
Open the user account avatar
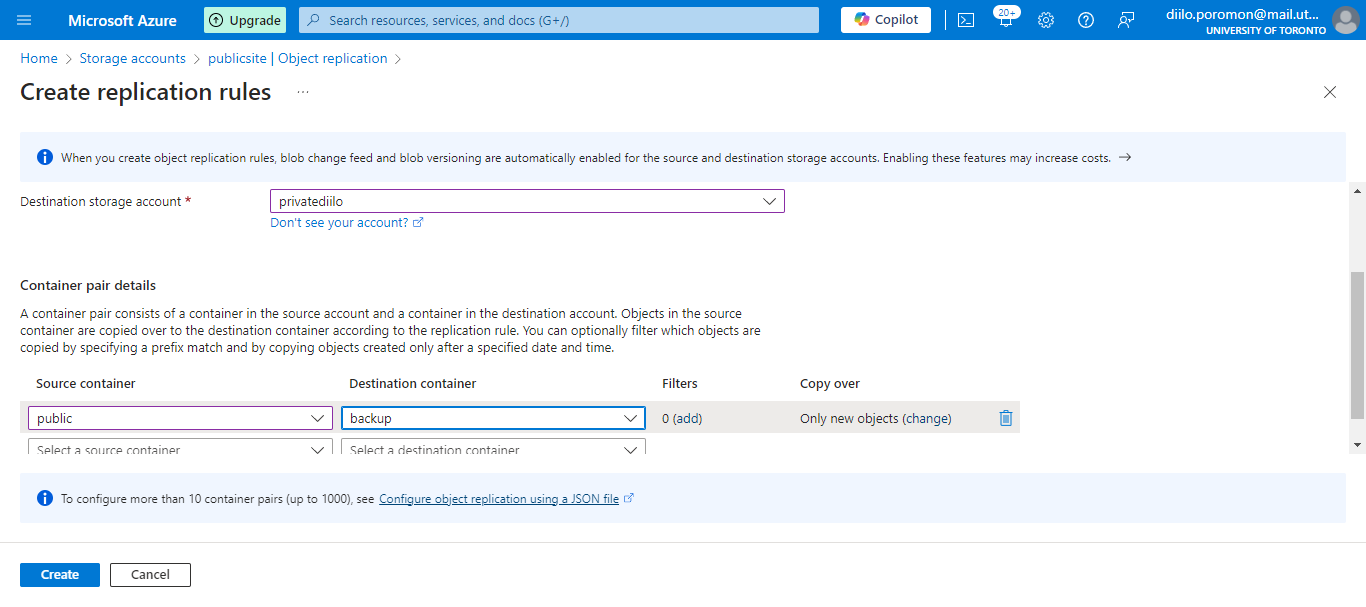[1345, 20]
